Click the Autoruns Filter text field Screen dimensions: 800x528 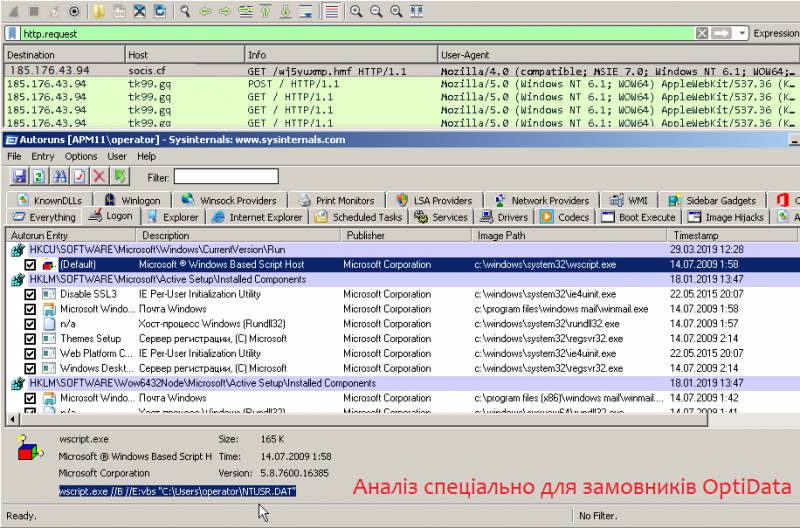225,177
